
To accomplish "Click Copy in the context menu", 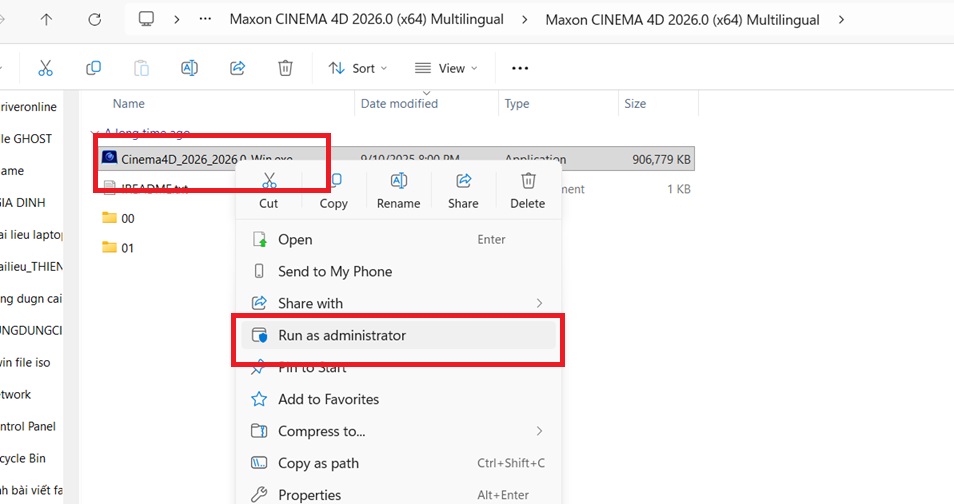I will point(333,191).
